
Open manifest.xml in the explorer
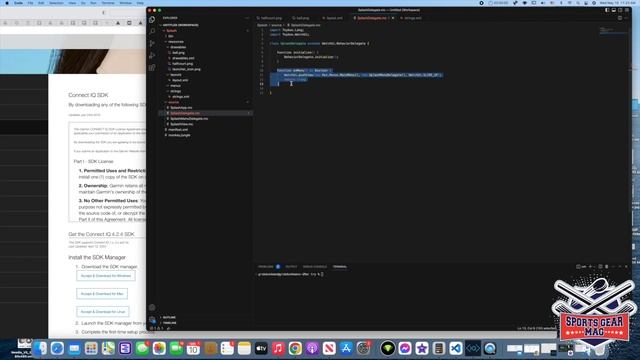point(178,130)
